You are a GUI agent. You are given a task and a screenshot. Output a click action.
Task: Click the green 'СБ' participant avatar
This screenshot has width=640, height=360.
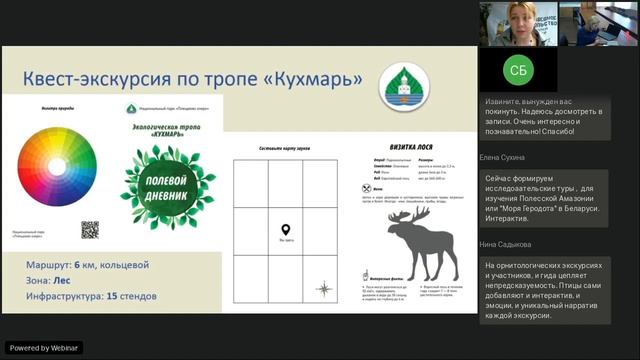point(518,70)
